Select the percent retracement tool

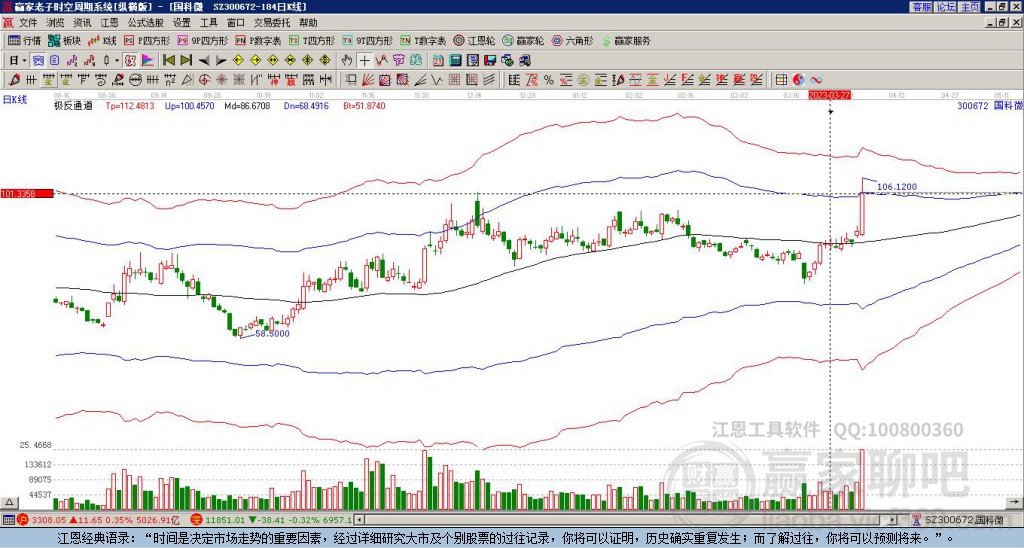(x=549, y=80)
